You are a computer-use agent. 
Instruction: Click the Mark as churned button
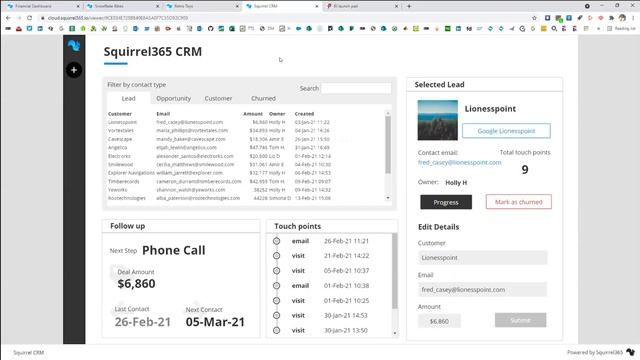click(x=518, y=202)
